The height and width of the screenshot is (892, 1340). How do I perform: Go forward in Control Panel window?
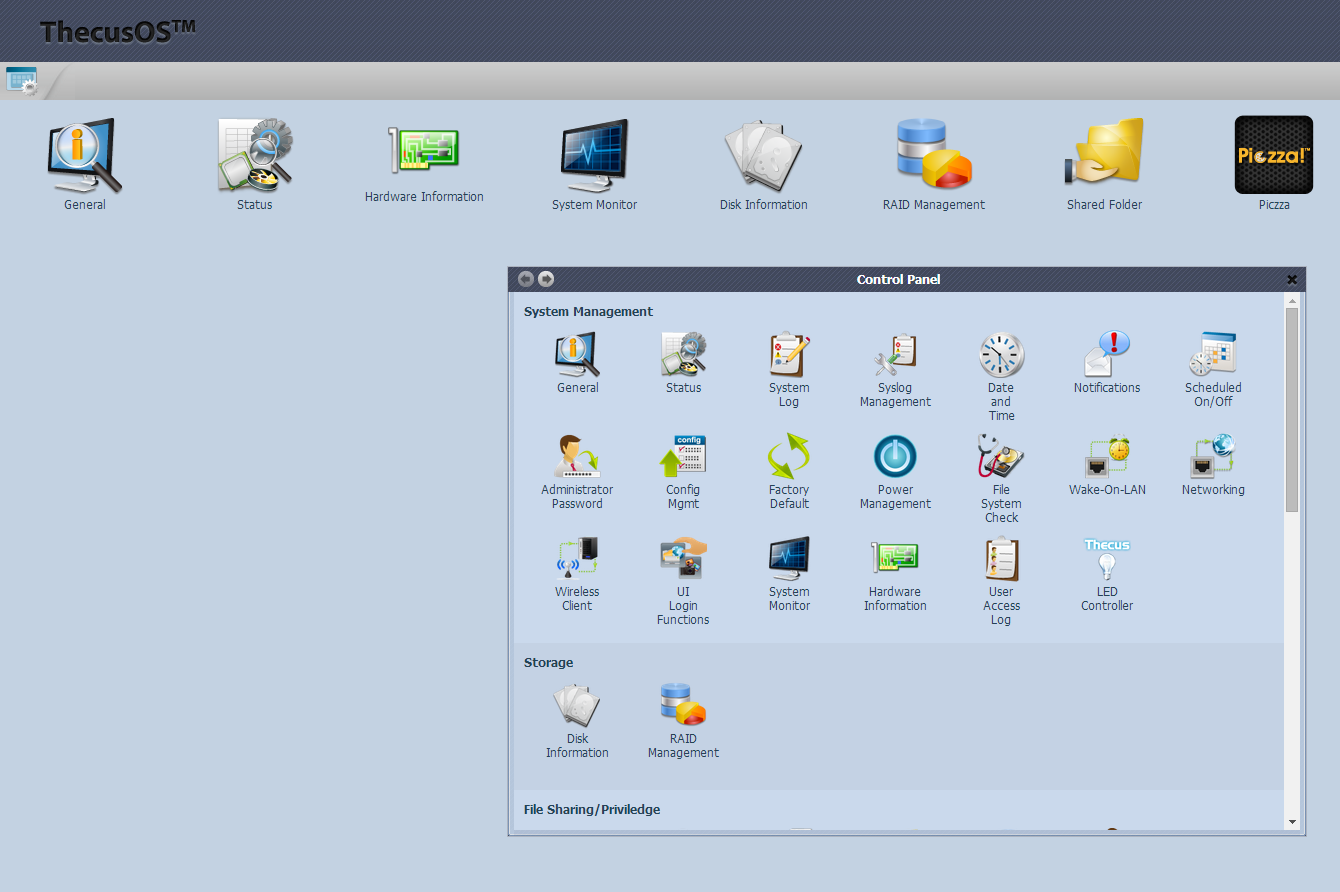(x=546, y=279)
